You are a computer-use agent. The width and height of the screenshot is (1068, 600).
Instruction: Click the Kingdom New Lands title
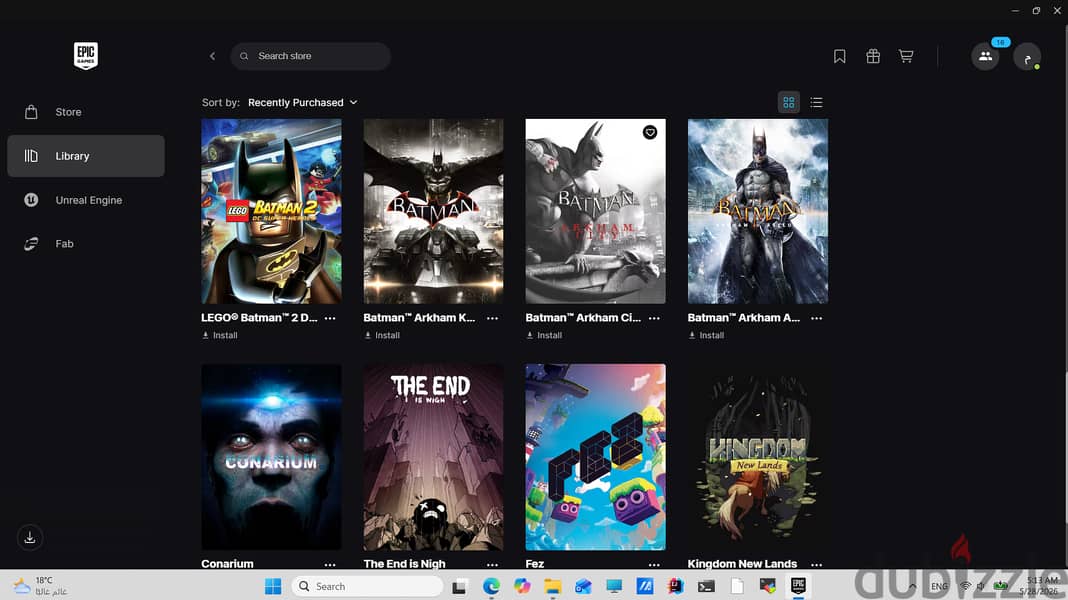pos(742,564)
